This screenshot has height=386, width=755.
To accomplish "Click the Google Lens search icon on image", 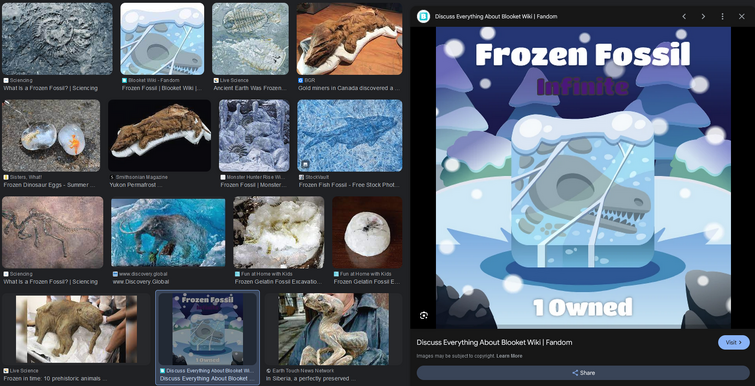I will point(424,315).
